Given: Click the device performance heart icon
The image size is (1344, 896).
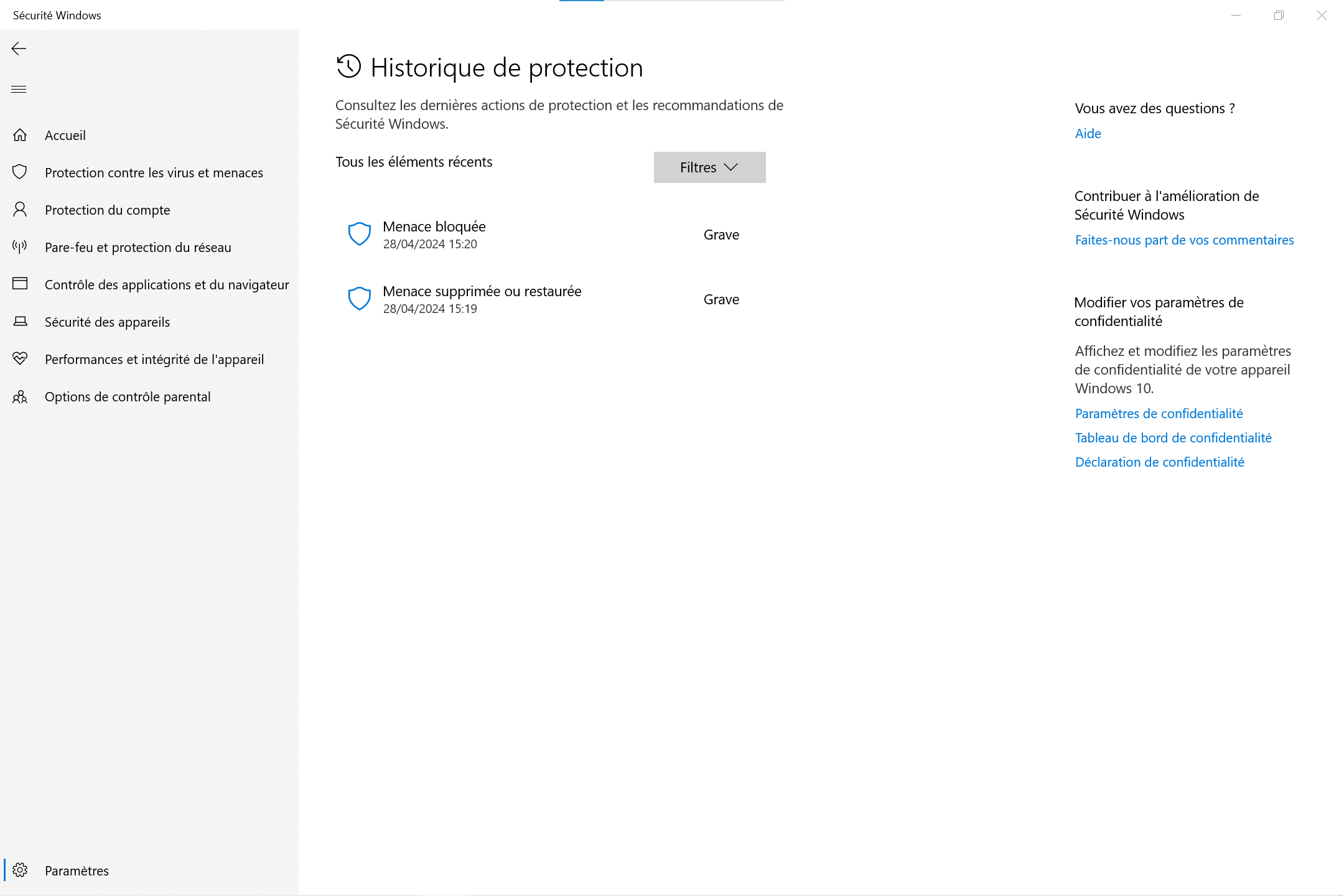Looking at the screenshot, I should tap(20, 359).
